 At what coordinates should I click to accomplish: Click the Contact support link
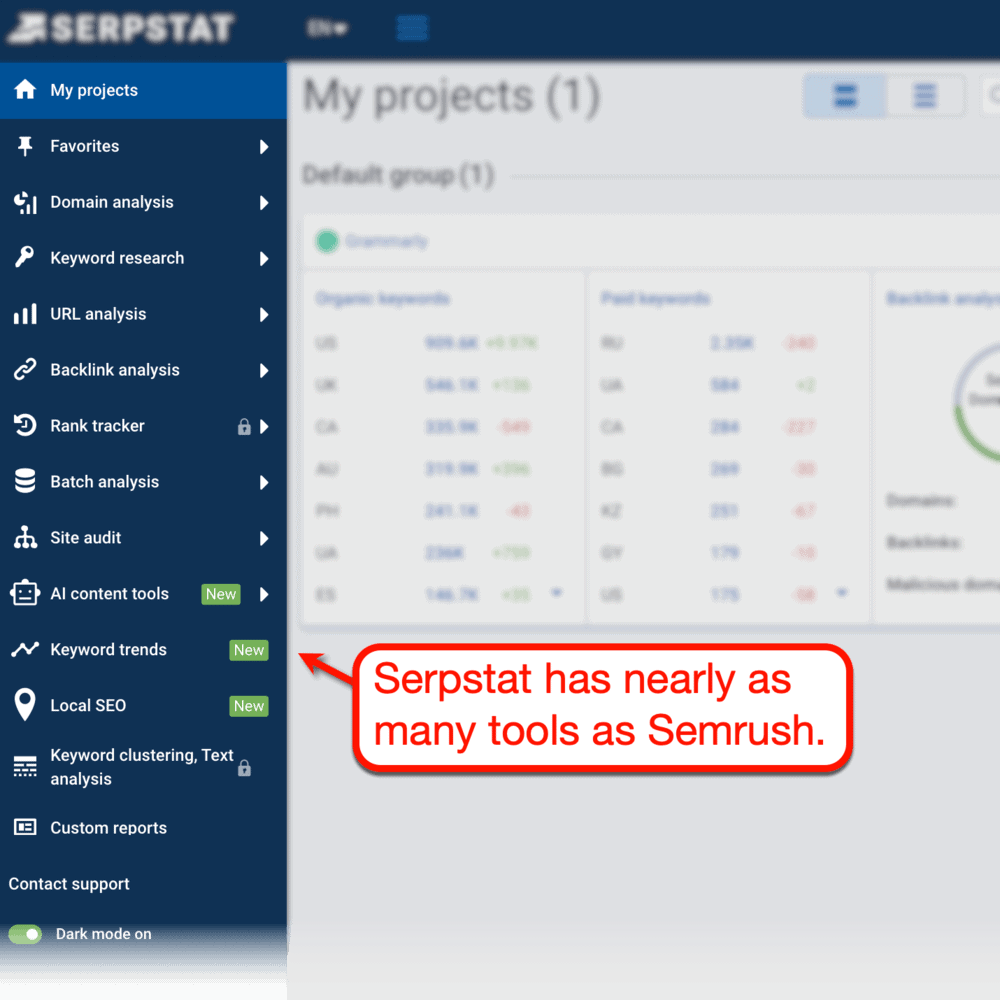[x=68, y=884]
